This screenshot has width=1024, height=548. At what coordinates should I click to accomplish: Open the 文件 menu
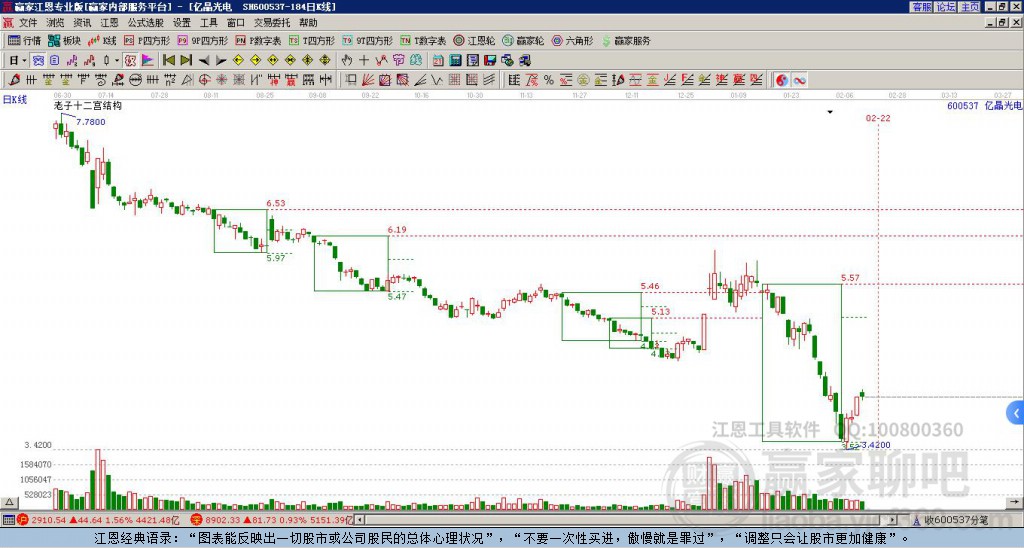28,23
